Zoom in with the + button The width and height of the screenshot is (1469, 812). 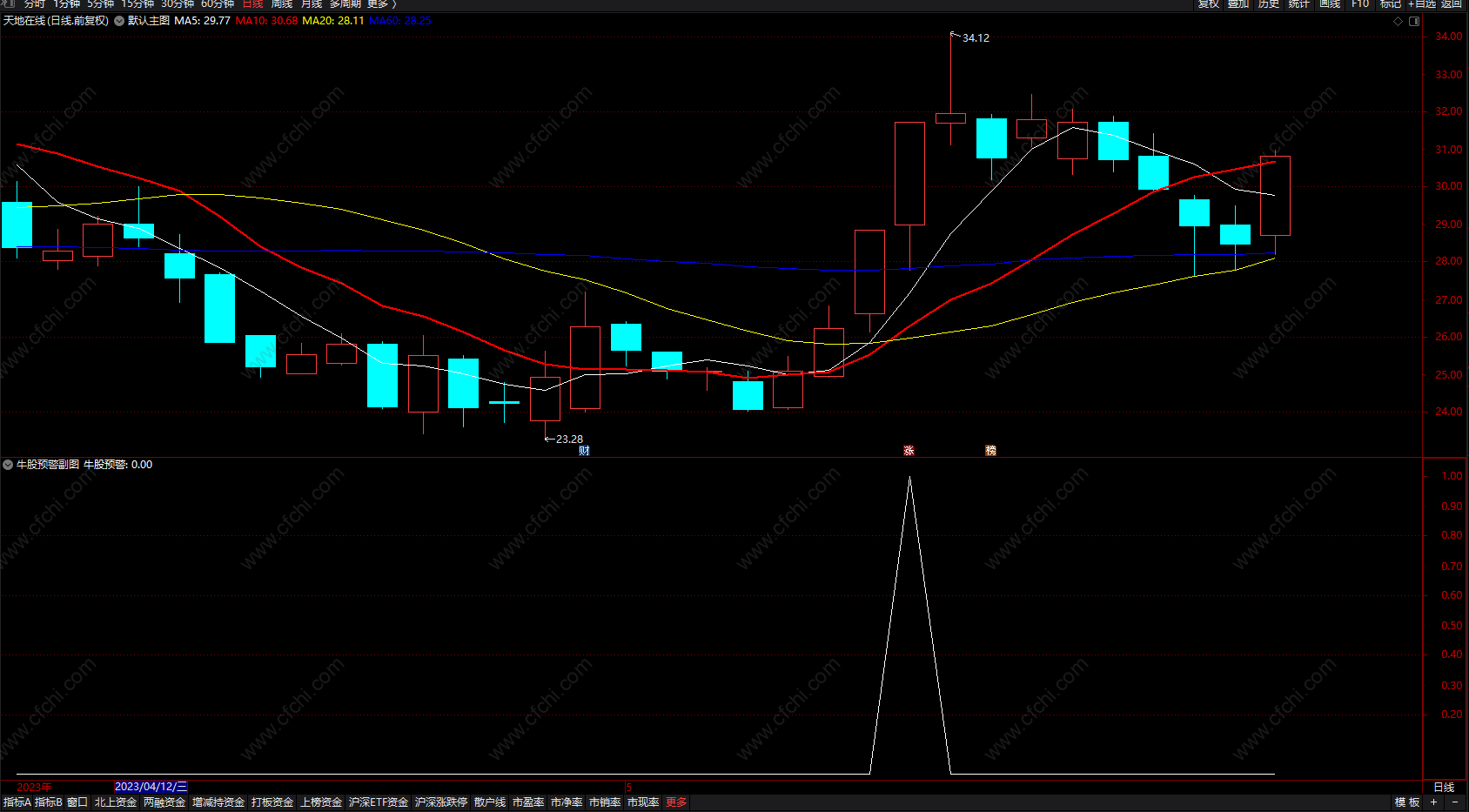[x=1433, y=802]
